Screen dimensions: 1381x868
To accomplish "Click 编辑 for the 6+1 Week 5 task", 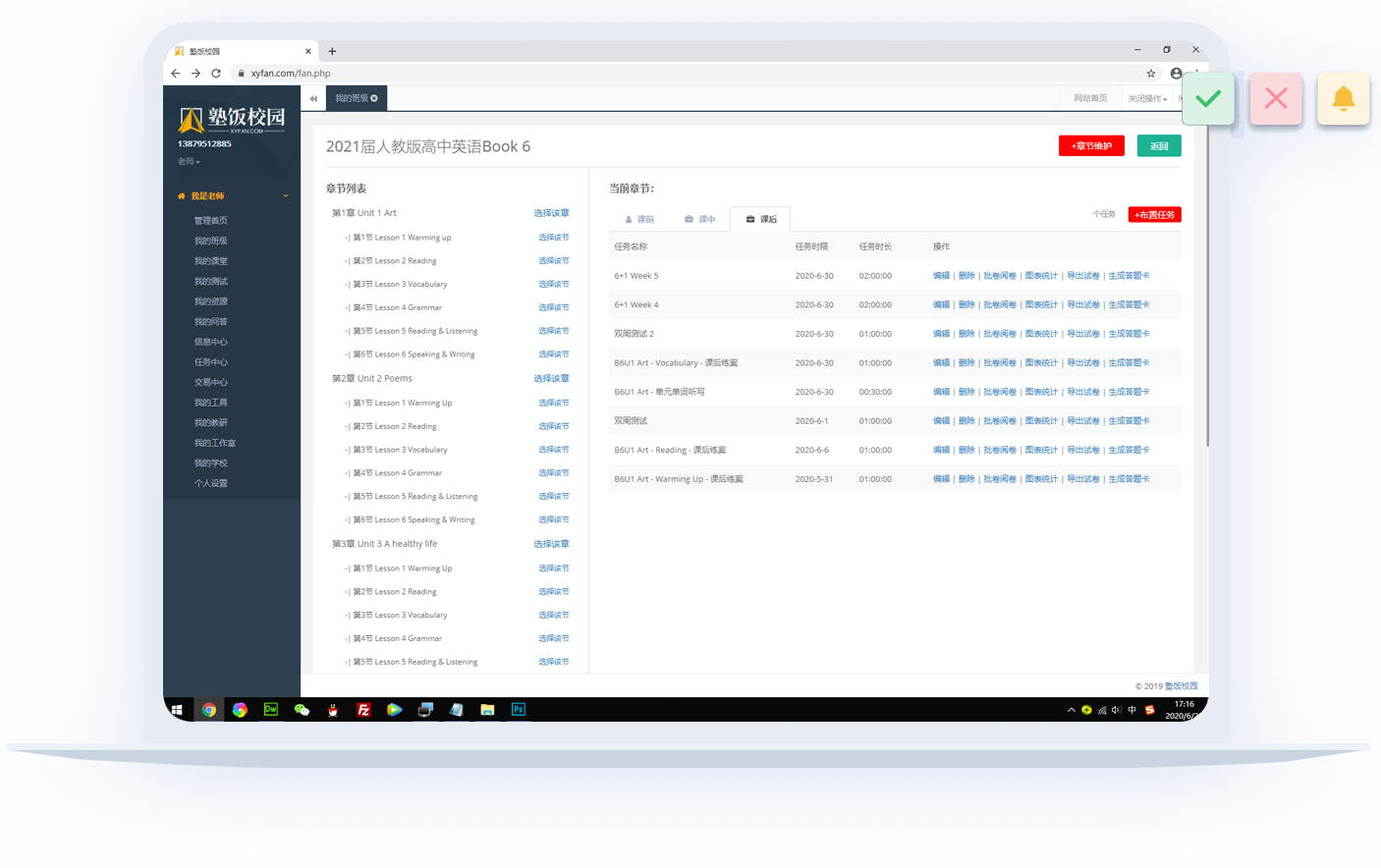I will click(x=941, y=276).
